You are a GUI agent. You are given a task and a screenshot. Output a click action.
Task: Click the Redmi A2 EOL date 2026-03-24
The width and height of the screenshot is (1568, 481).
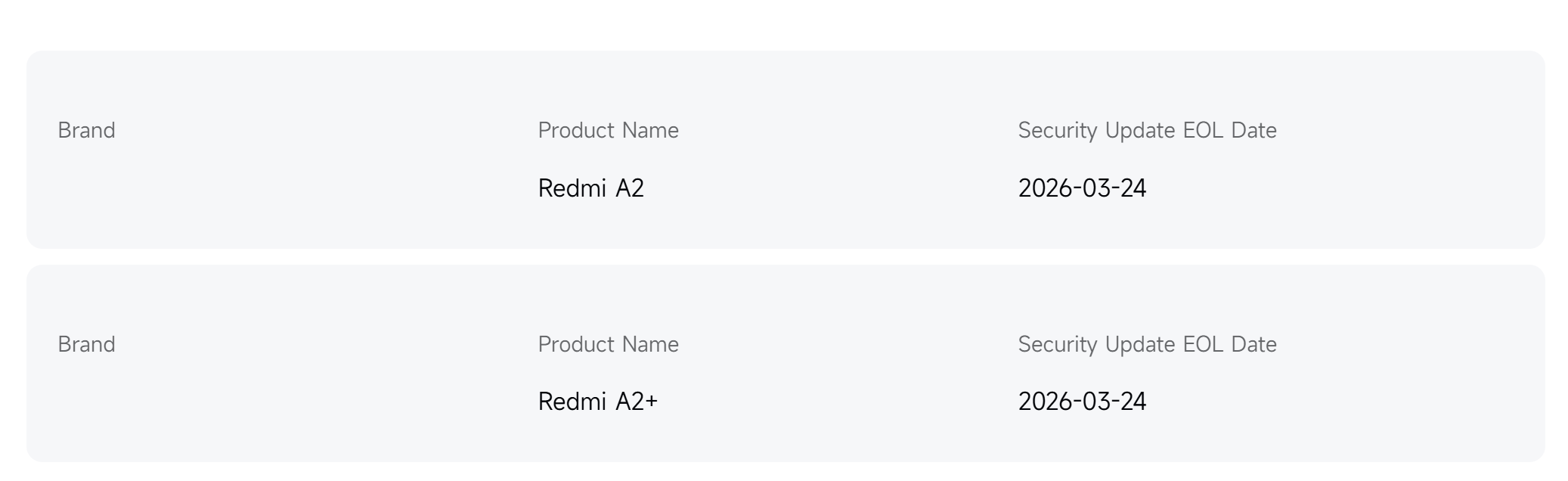click(1082, 188)
